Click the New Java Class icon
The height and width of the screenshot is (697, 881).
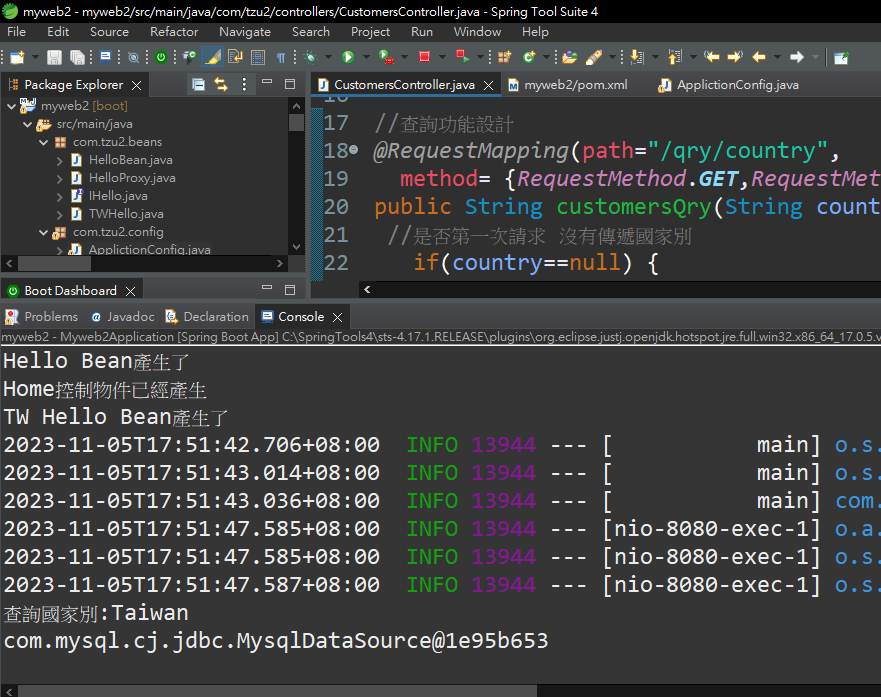point(528,58)
